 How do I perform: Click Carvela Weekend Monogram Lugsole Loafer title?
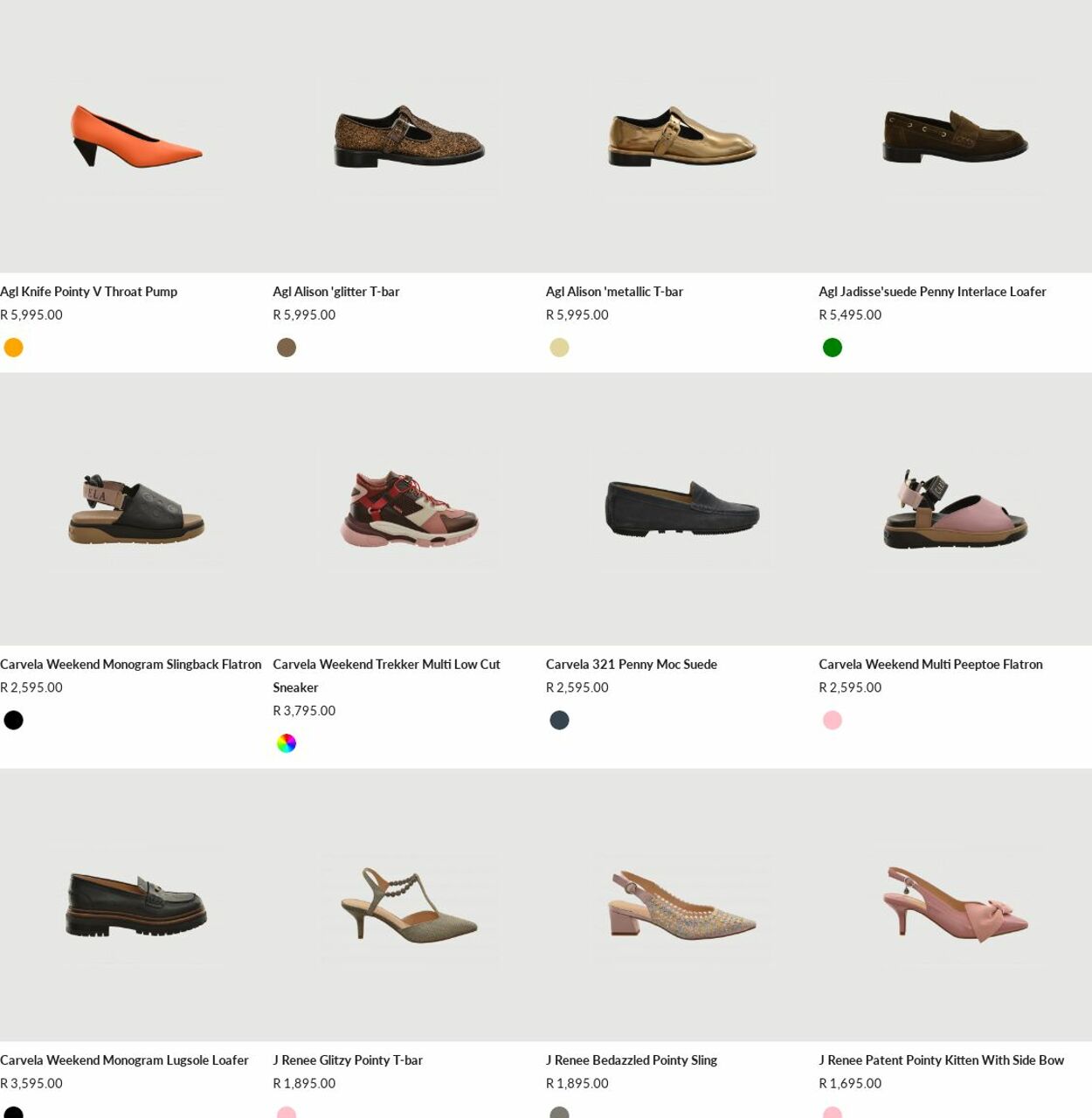tap(124, 1060)
